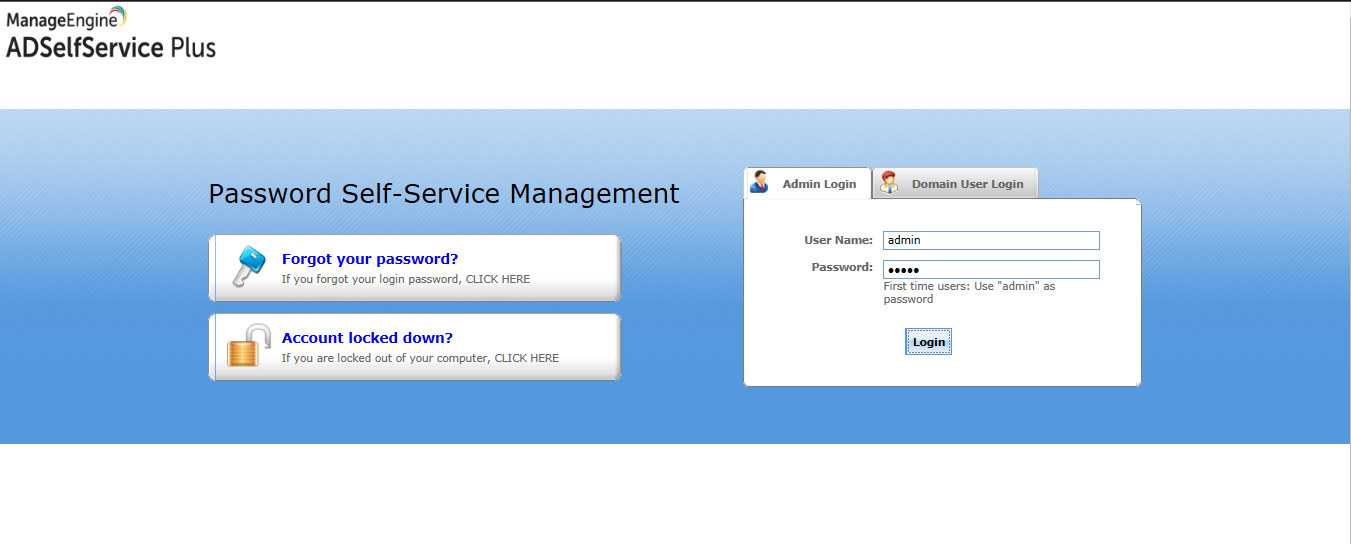Click the Login button
This screenshot has height=544, width=1351.
point(929,342)
